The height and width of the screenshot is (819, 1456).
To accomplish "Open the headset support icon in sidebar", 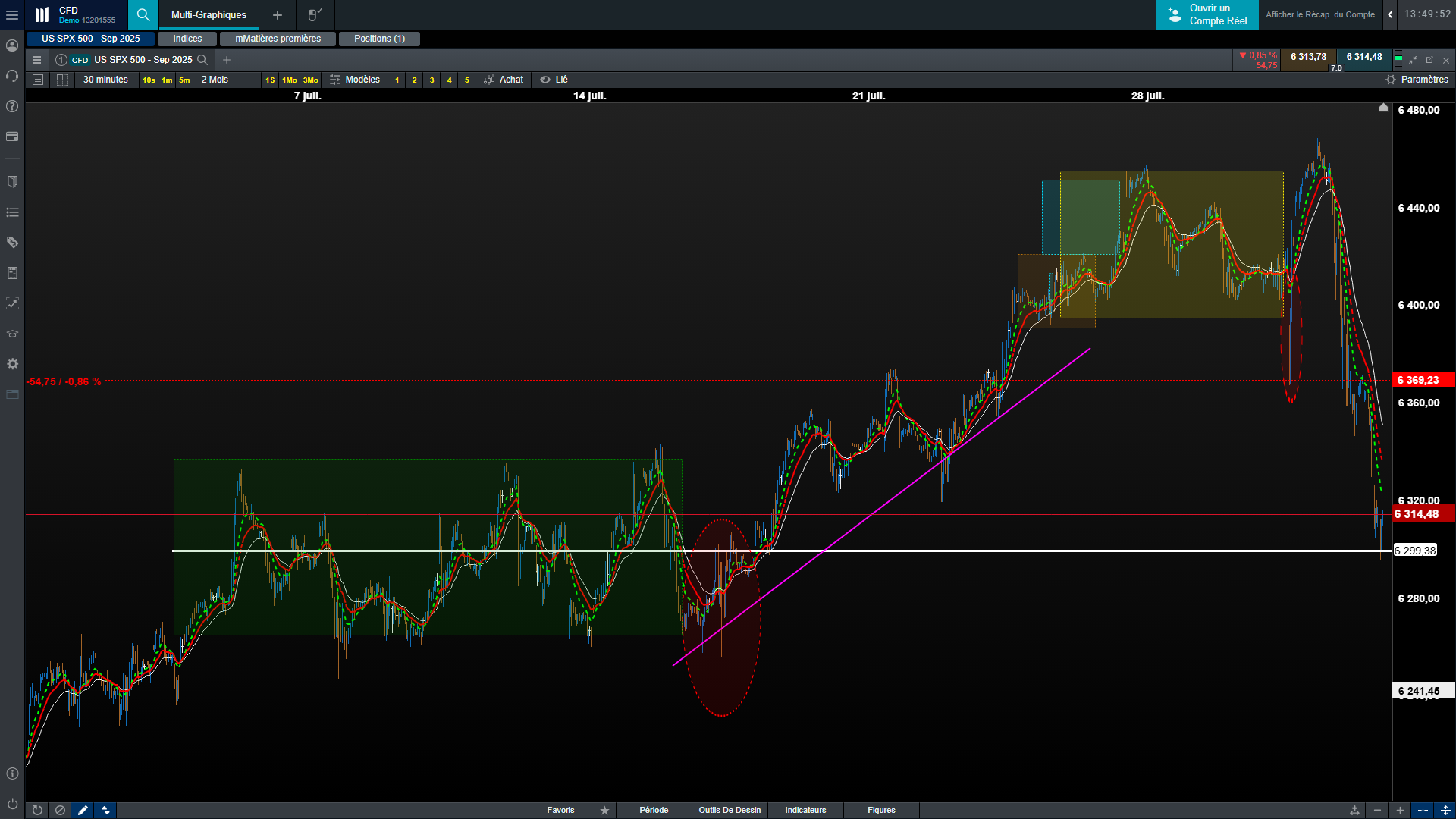I will tap(12, 76).
